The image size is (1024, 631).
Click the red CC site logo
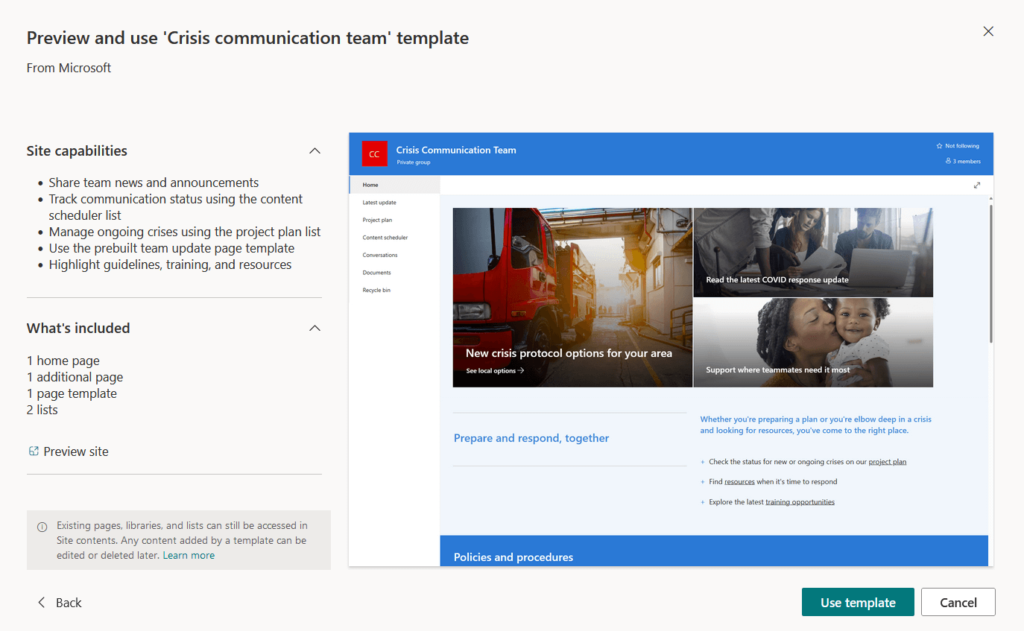click(374, 154)
